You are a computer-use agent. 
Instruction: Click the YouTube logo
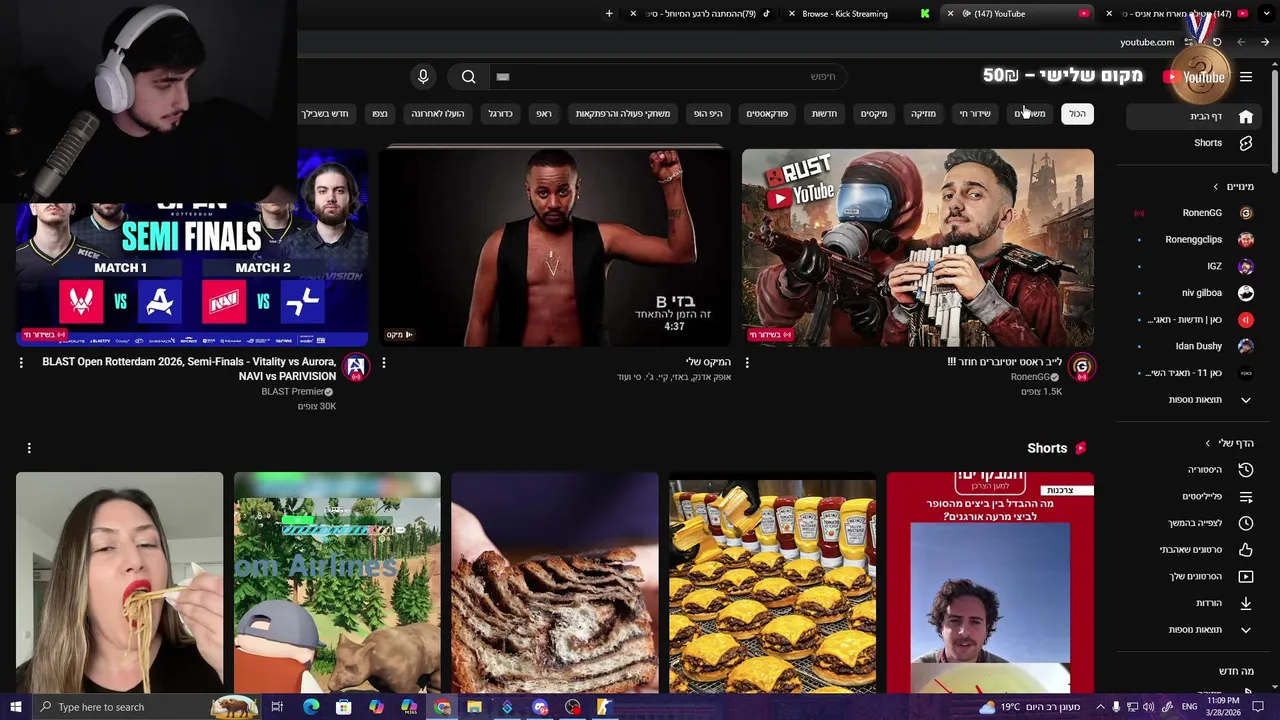pyautogui.click(x=1195, y=77)
